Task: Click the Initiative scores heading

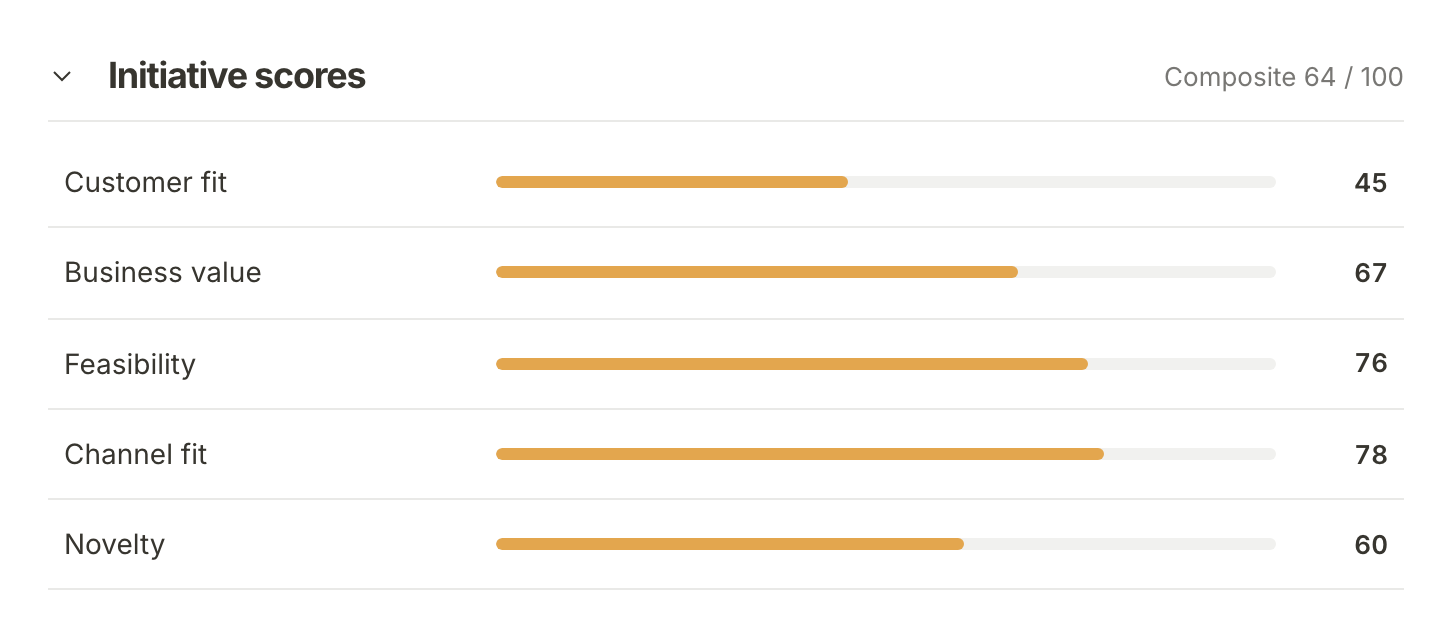Action: 237,76
